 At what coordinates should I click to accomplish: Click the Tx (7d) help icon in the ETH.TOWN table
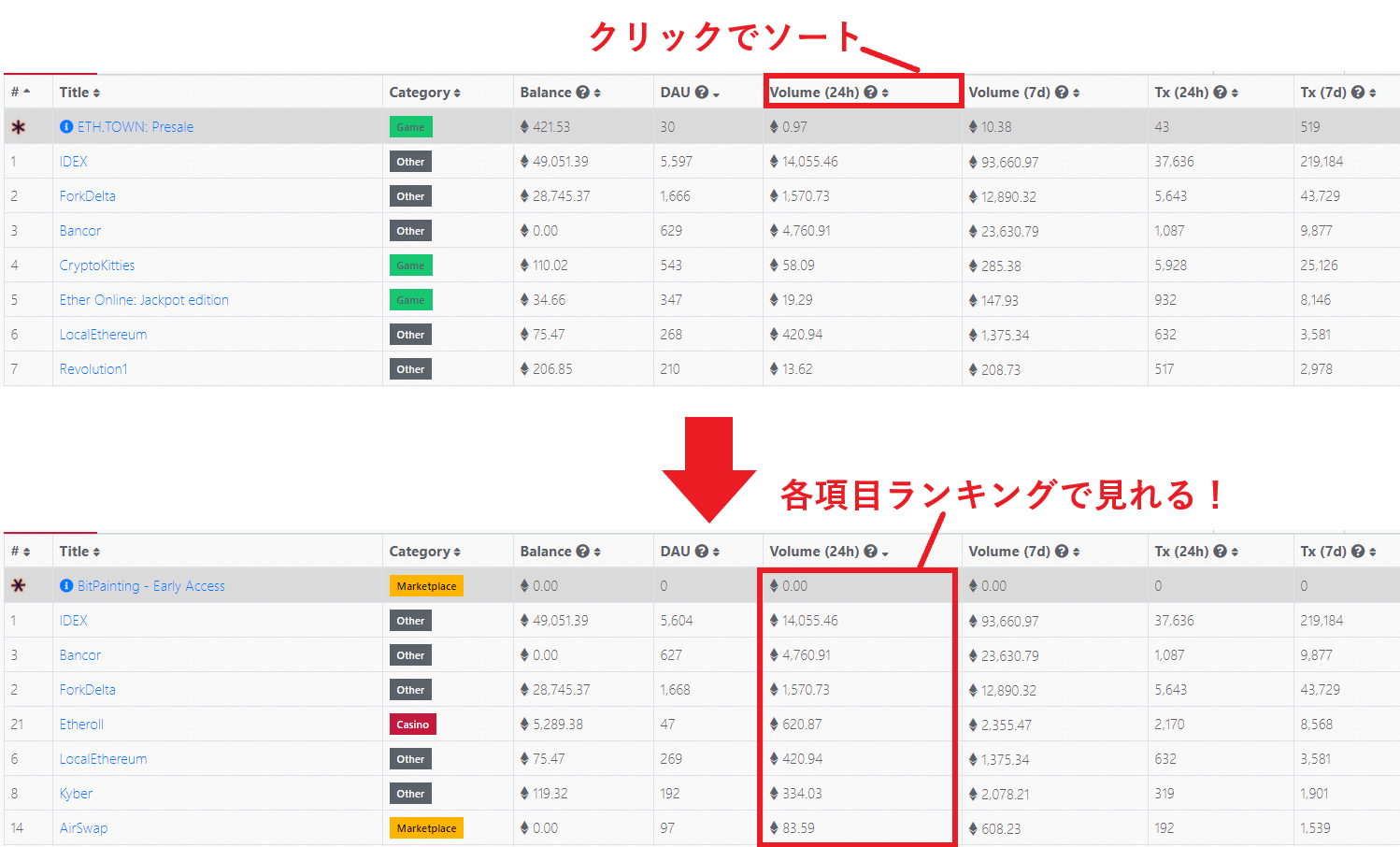(1358, 93)
